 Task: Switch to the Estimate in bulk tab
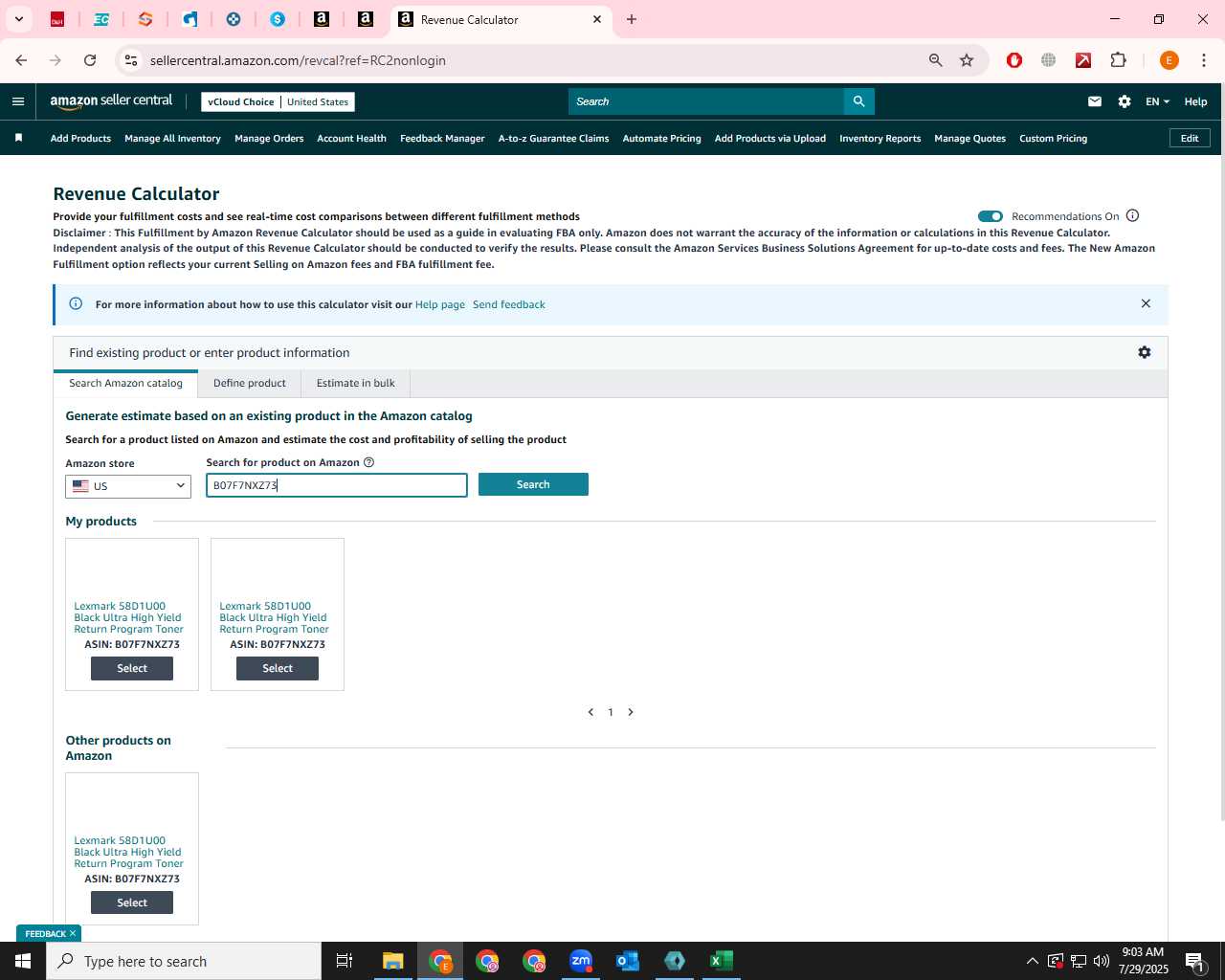pos(356,383)
